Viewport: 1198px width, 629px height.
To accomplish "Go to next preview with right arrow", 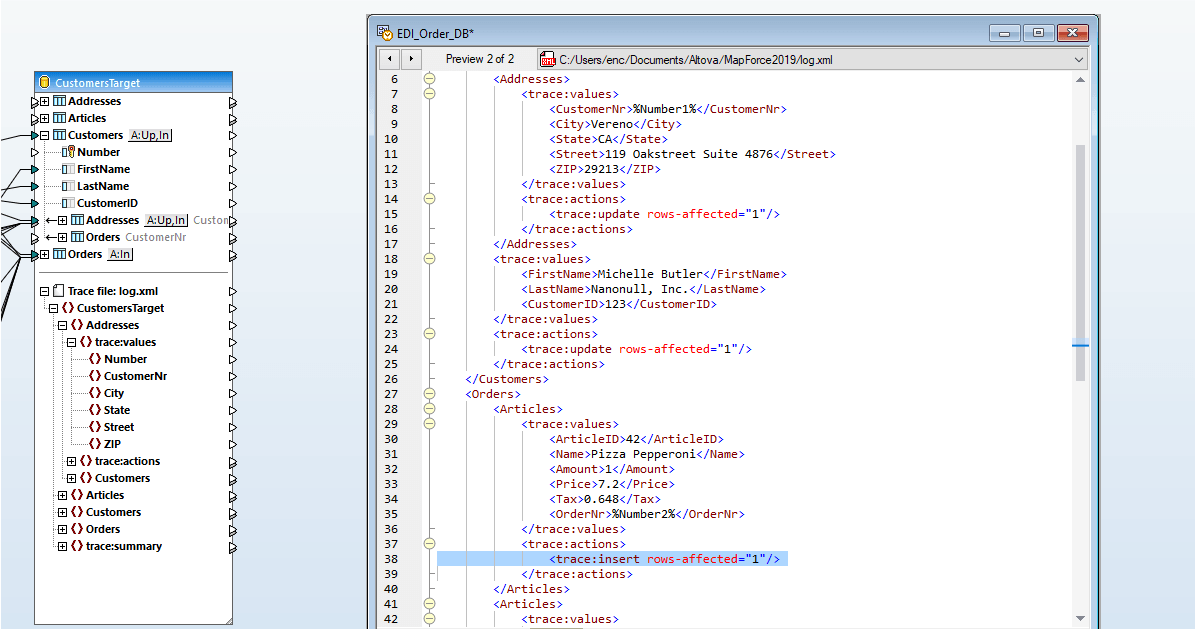I will click(x=410, y=59).
